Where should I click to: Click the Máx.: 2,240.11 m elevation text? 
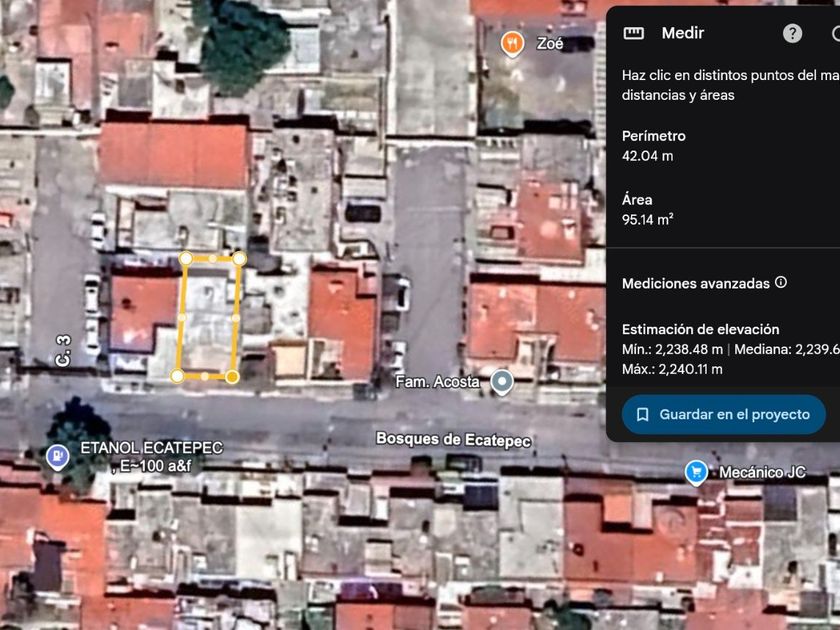tap(672, 369)
